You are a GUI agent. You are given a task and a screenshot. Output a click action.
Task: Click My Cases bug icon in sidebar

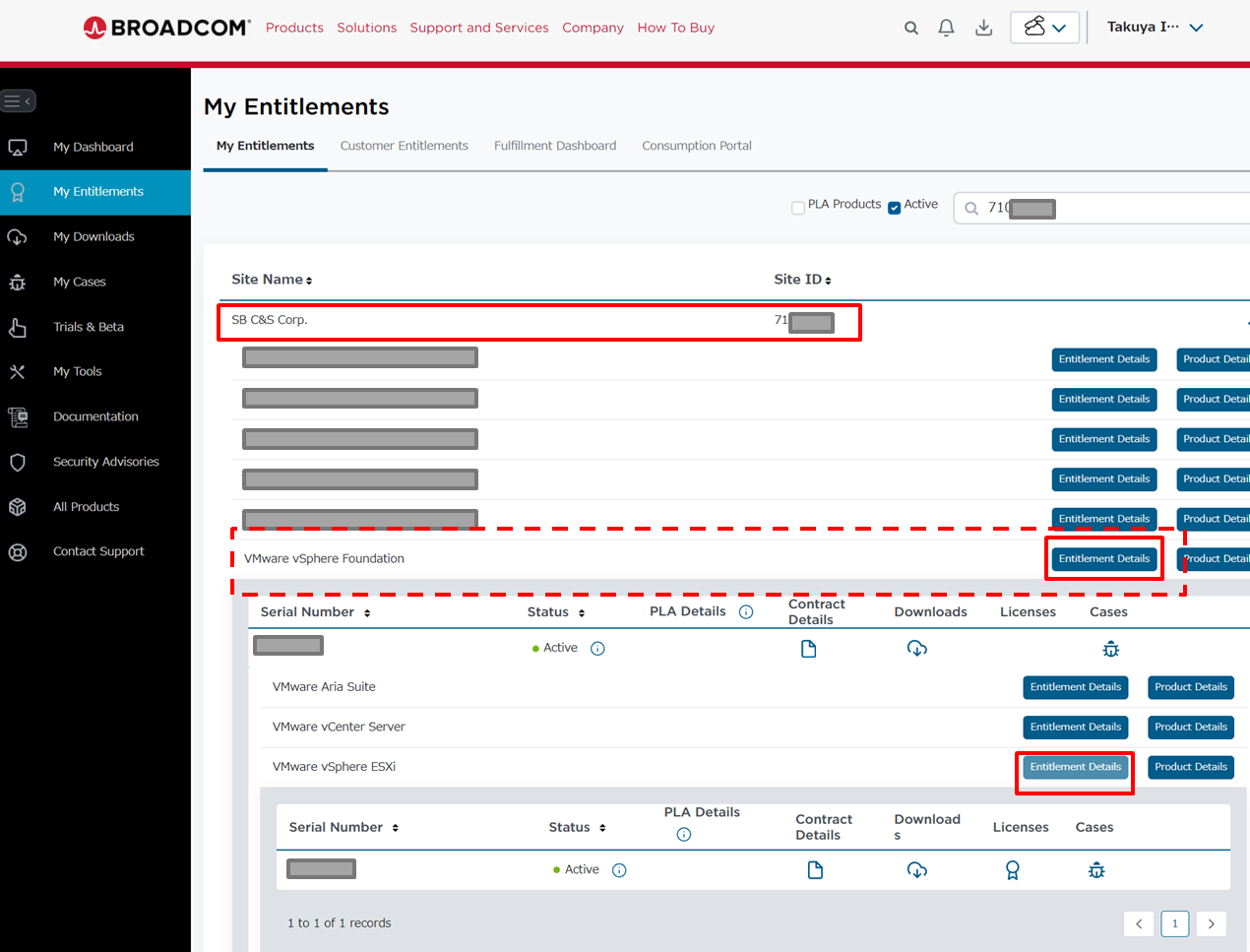(x=18, y=283)
